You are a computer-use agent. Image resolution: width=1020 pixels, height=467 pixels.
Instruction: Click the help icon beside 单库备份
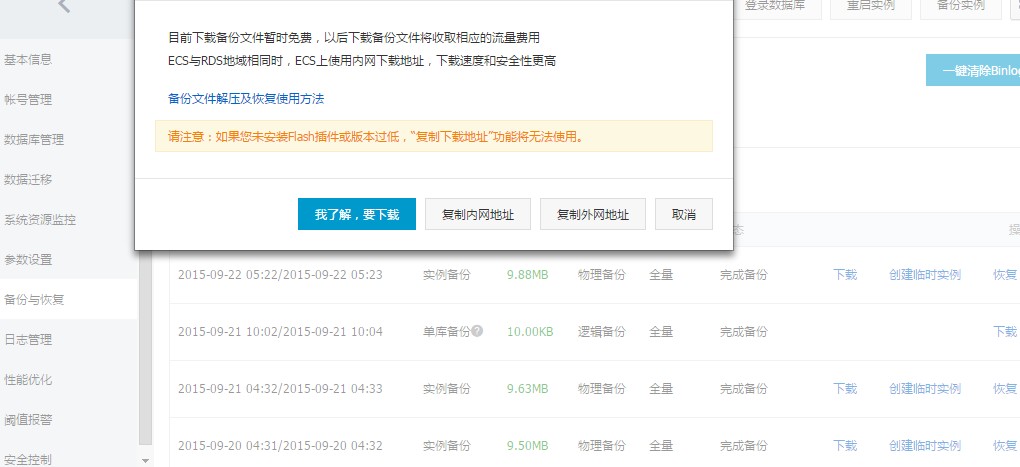click(x=477, y=331)
